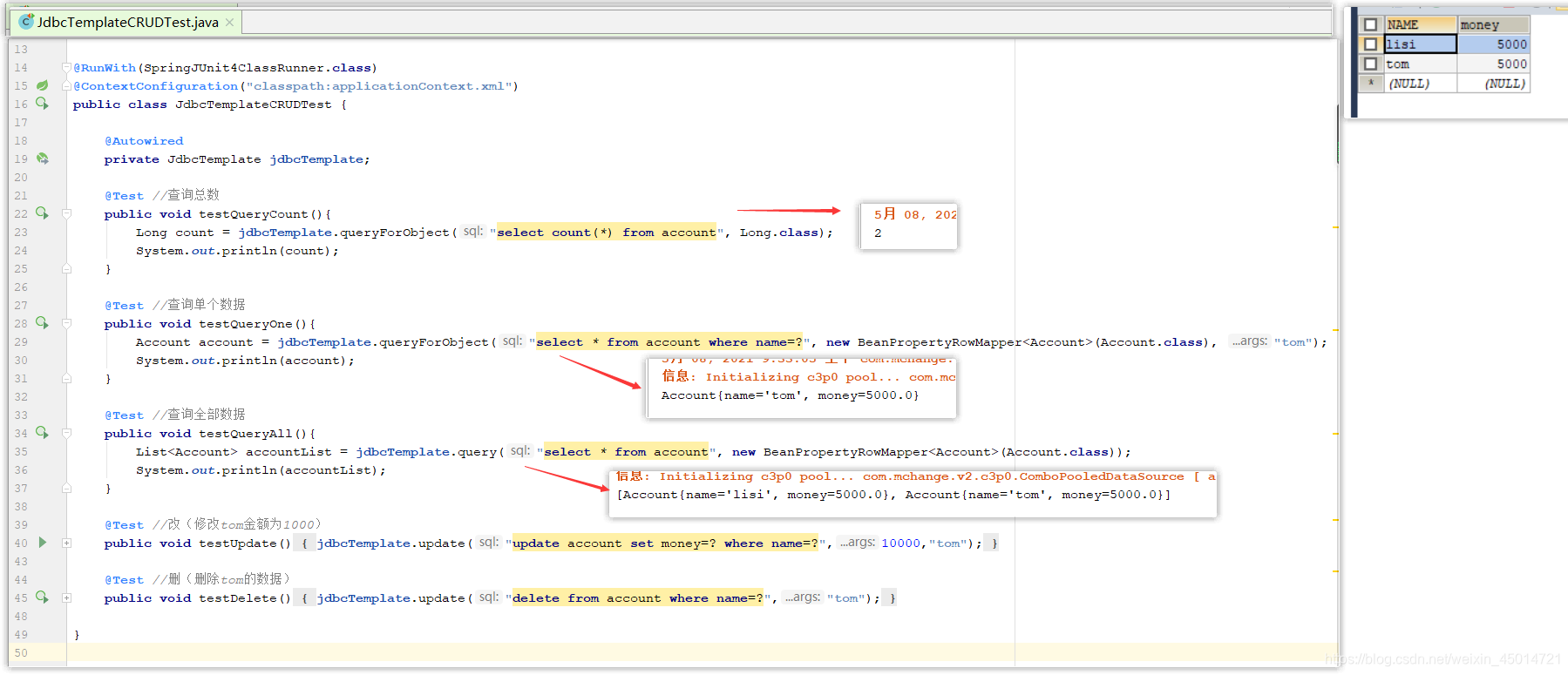
Task: Click the closing brace placeholder of folded testUpdate
Action: click(x=994, y=543)
